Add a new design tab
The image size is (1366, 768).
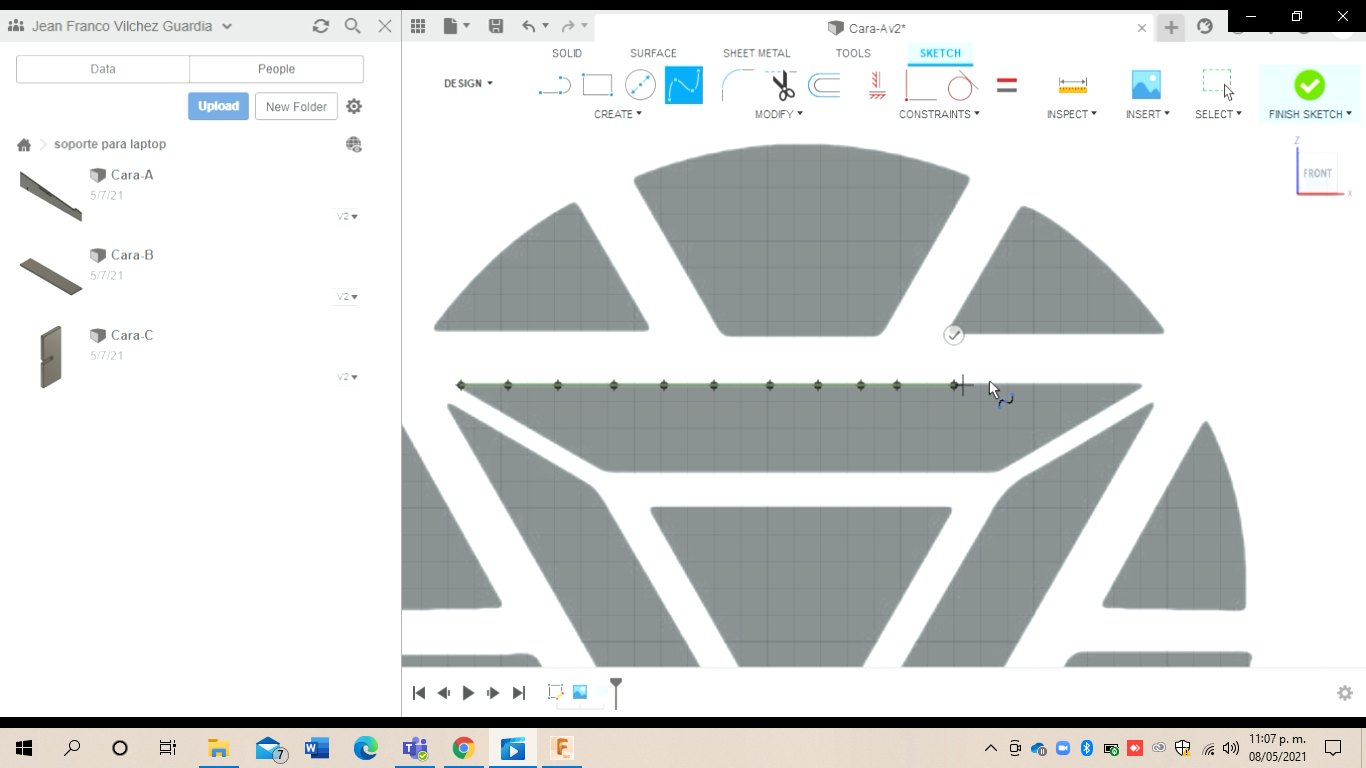point(1171,27)
